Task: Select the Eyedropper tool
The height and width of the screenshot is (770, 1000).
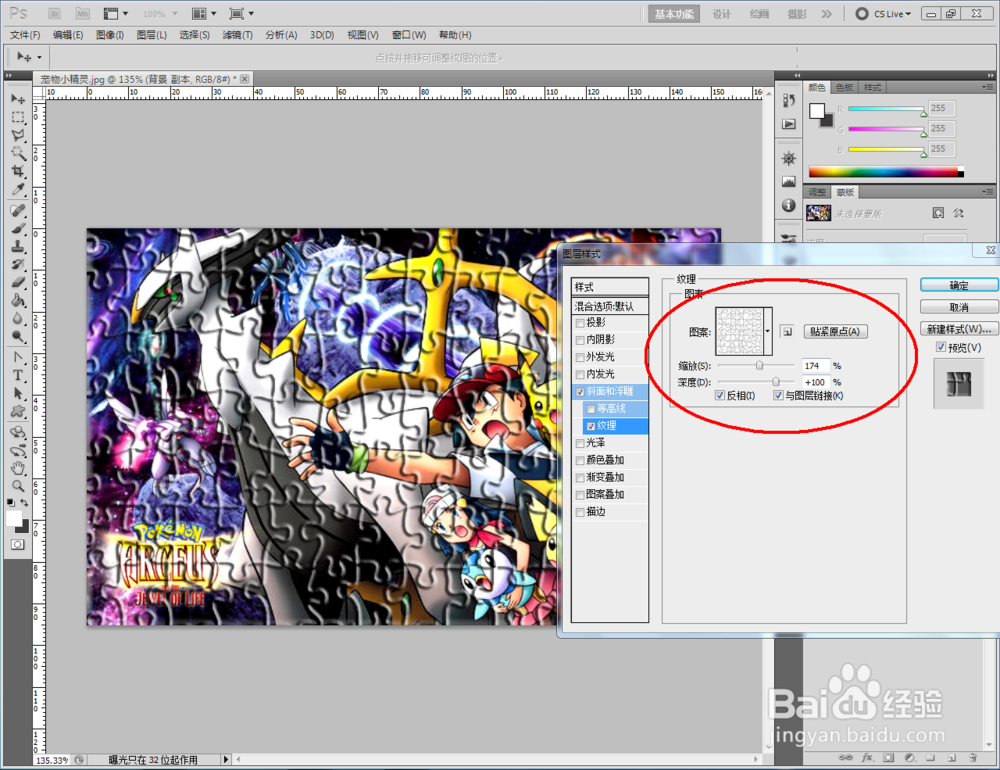Action: click(18, 189)
